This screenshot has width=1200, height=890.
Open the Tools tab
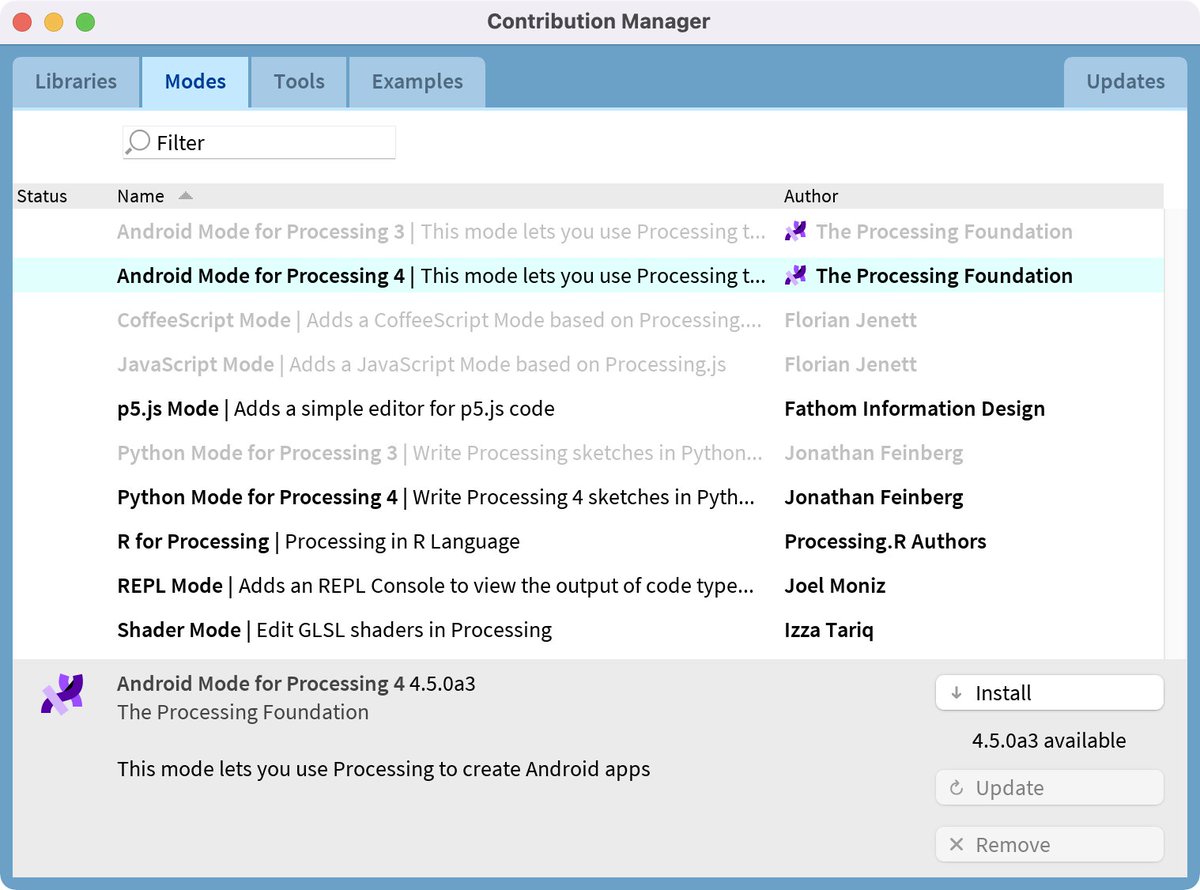point(299,82)
